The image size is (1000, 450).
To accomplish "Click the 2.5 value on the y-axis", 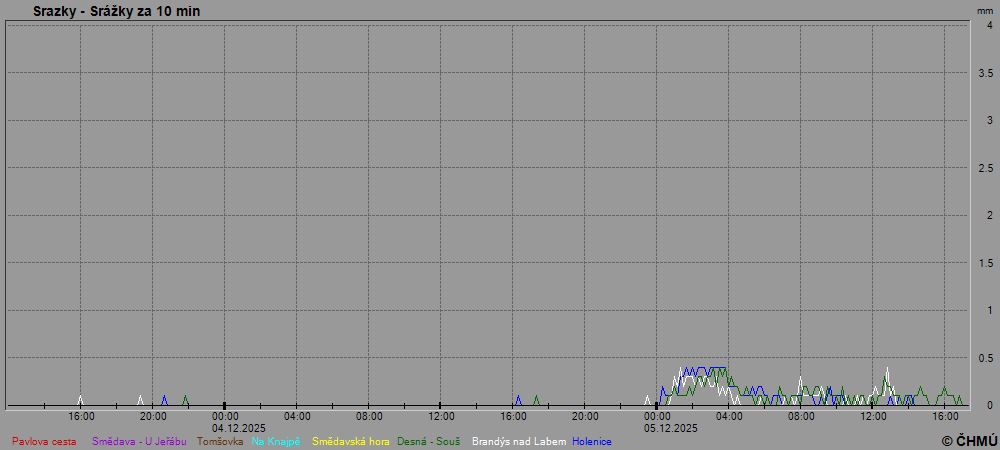I will coord(985,168).
